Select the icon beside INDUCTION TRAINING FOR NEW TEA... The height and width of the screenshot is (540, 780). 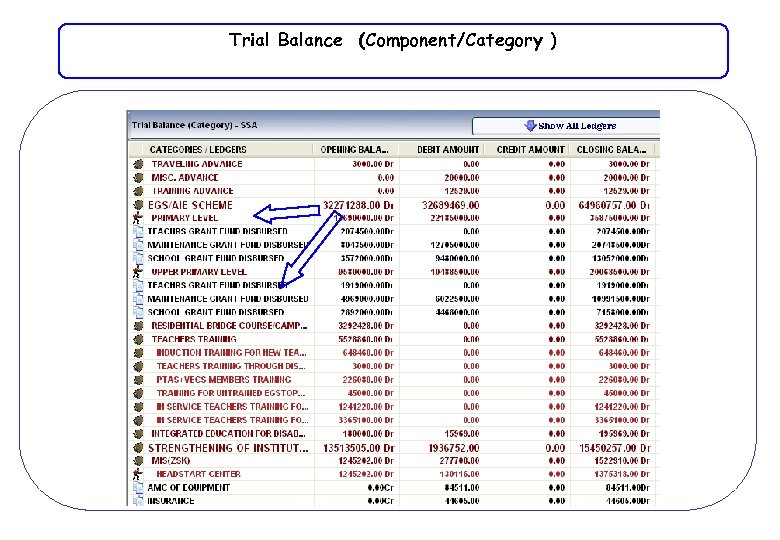tap(138, 353)
